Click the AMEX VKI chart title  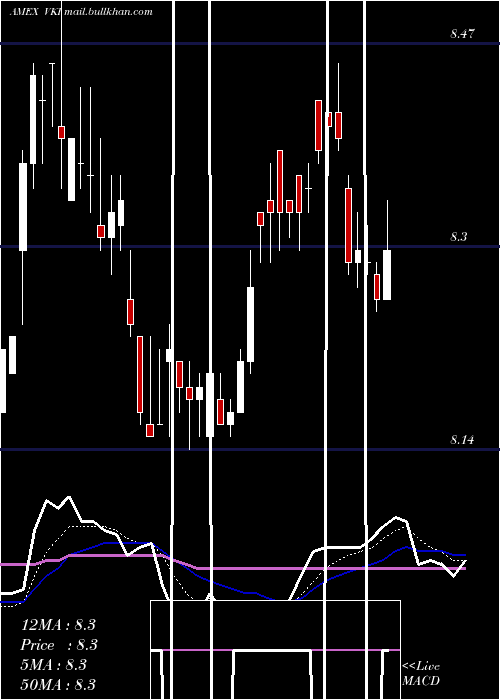pyautogui.click(x=36, y=12)
